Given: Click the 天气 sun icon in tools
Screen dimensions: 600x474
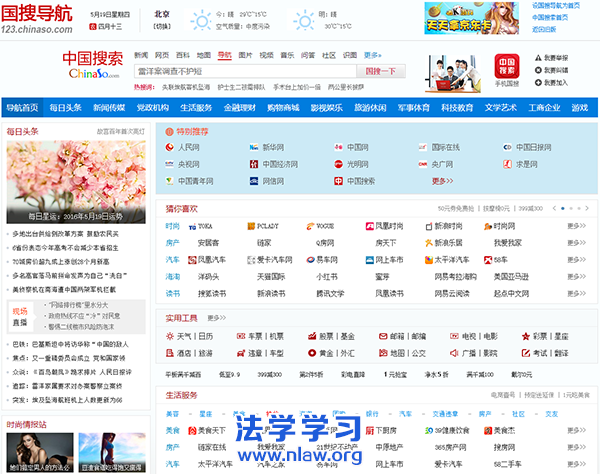Looking at the screenshot, I should pos(170,336).
